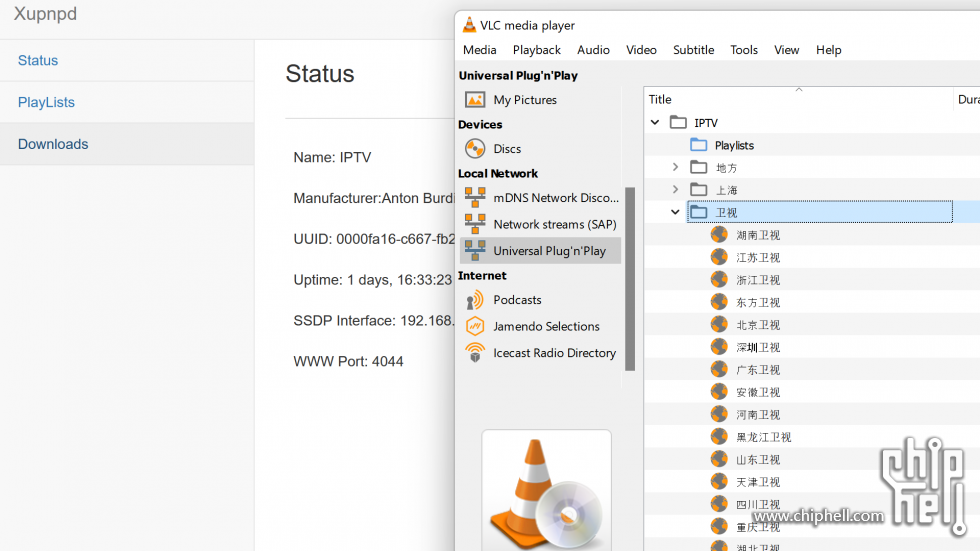The width and height of the screenshot is (980, 551).
Task: Open the Video menu
Action: pos(641,50)
